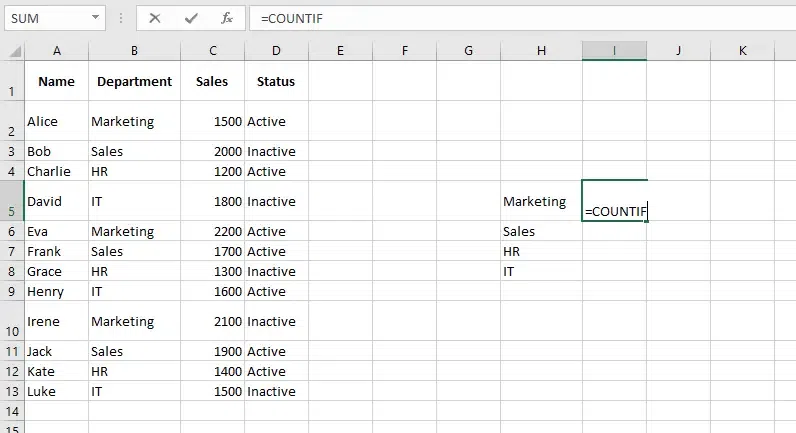The height and width of the screenshot is (433, 796).
Task: Select row 7 header
Action: (12, 251)
